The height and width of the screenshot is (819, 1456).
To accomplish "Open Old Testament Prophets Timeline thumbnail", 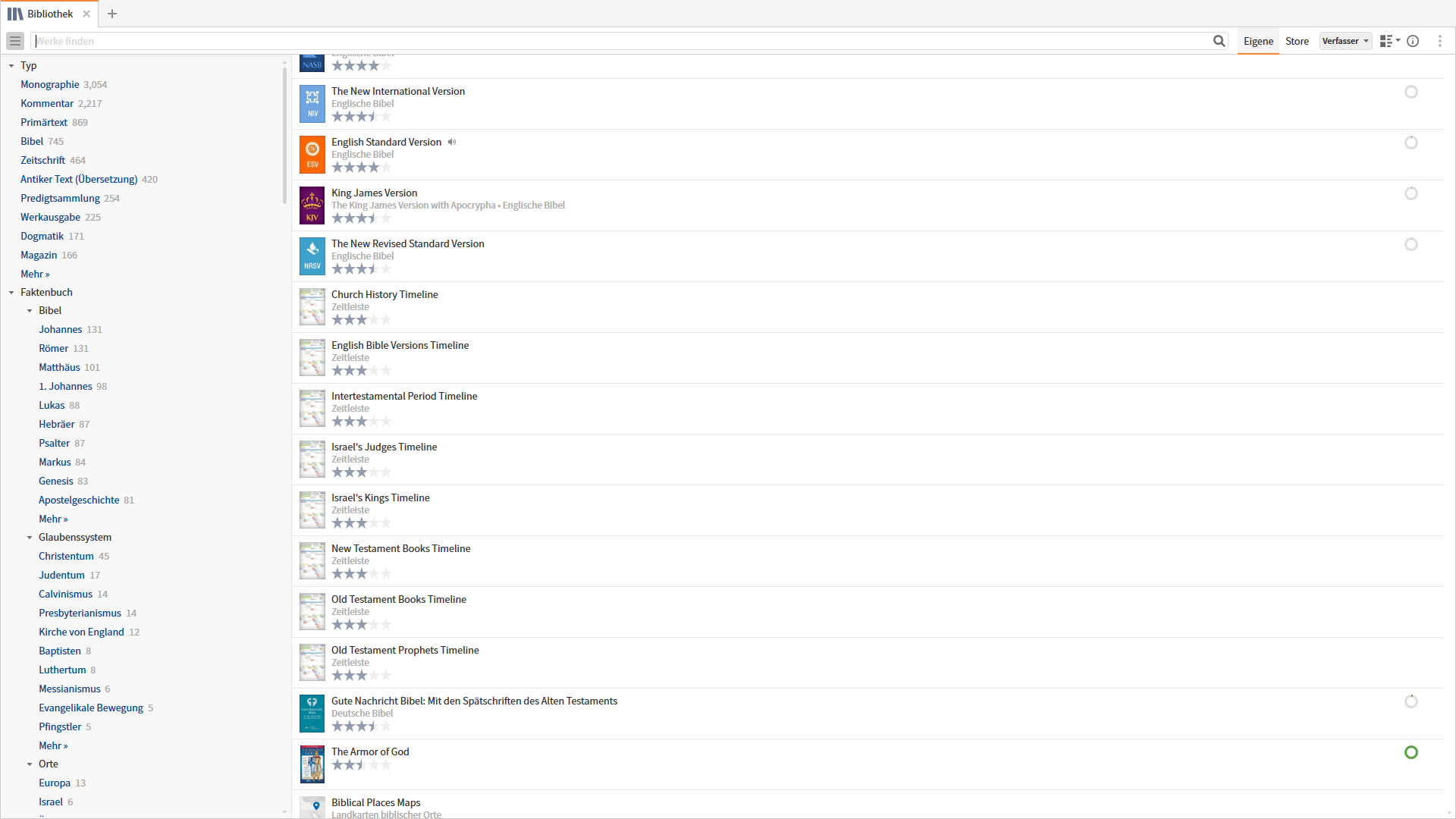I will (x=312, y=663).
